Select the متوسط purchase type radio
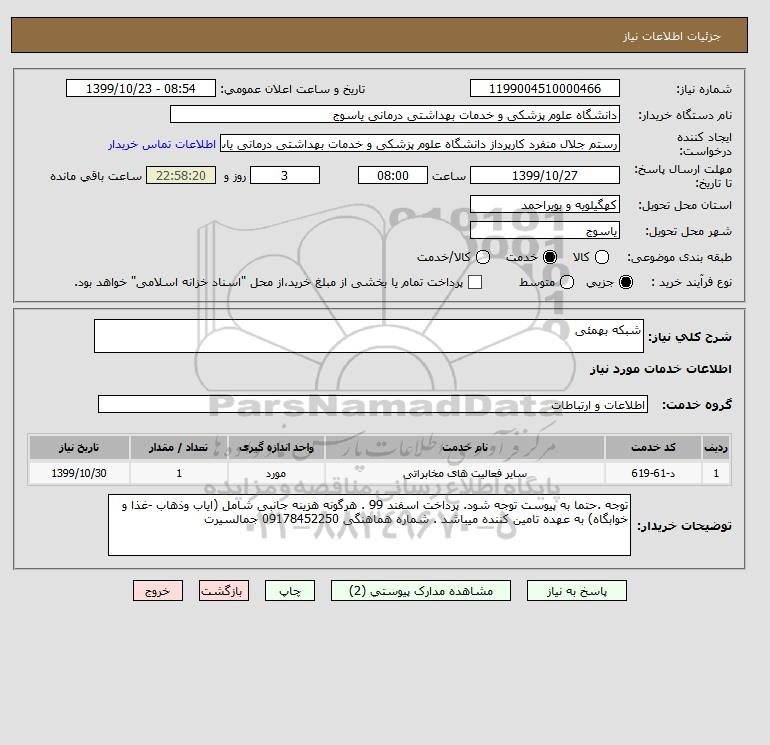This screenshot has width=770, height=745. [x=567, y=282]
